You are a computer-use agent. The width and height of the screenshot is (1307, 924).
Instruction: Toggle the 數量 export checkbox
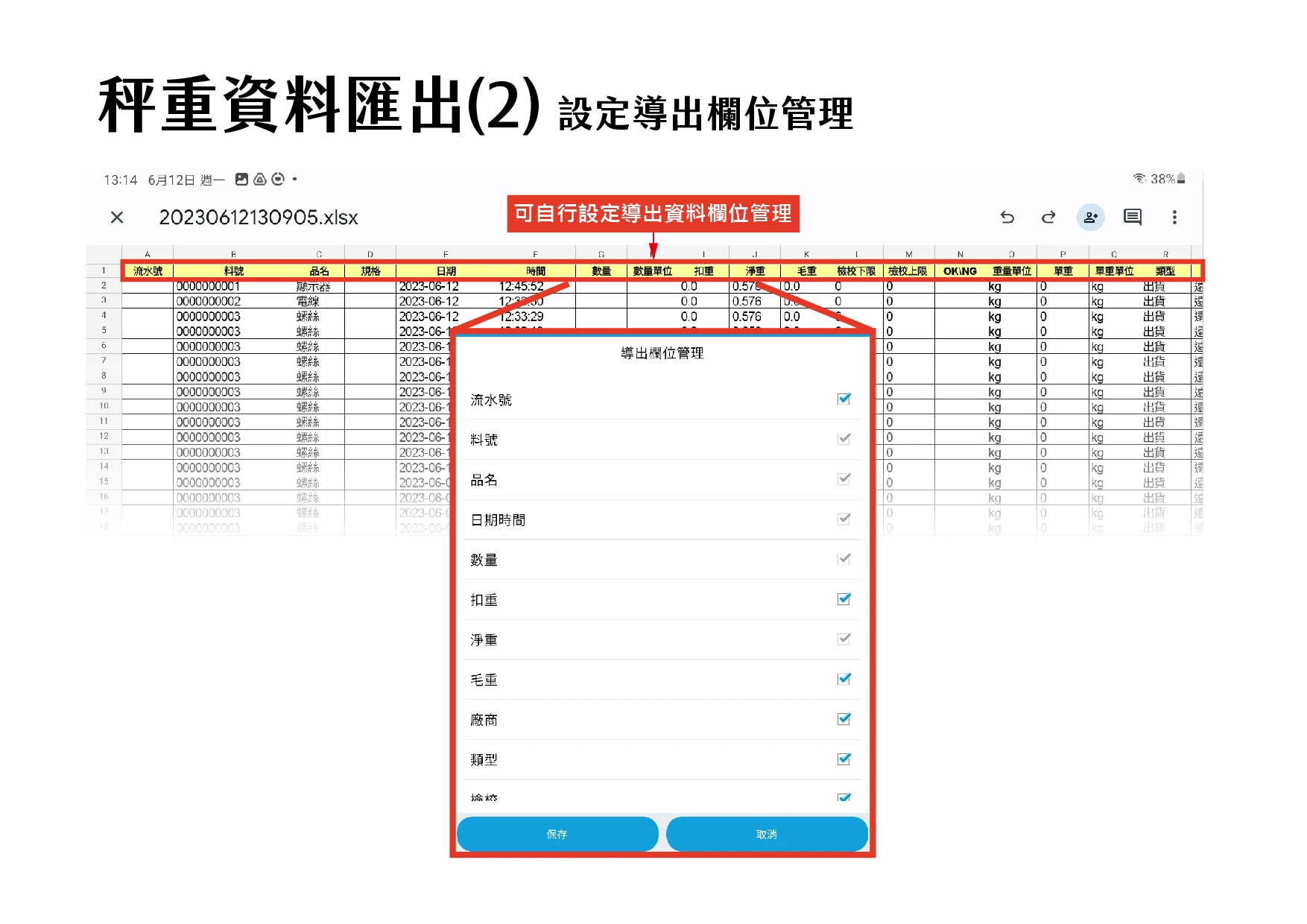[844, 559]
